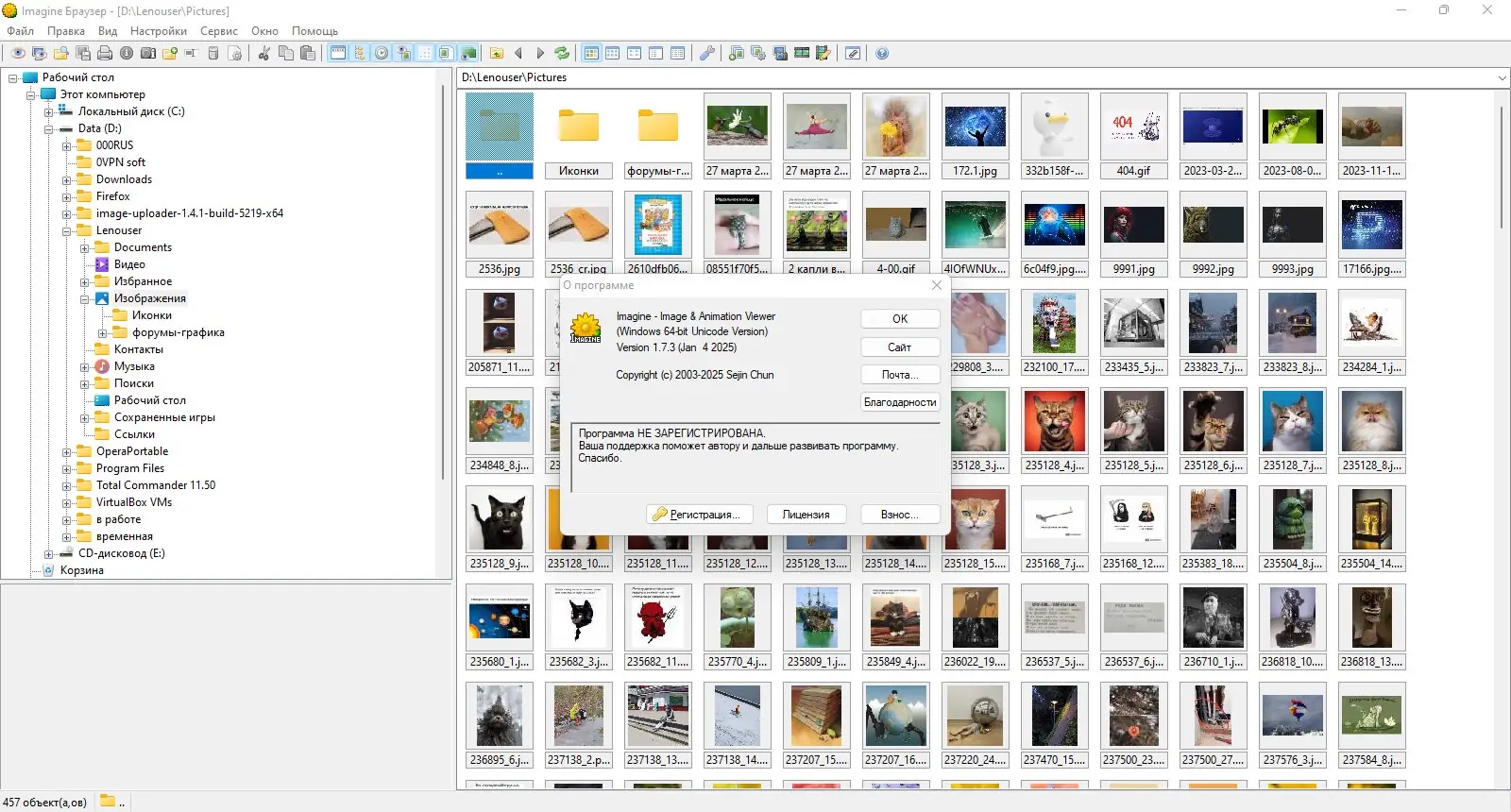The image size is (1511, 812).
Task: Click the clipboard paste icon
Action: click(x=308, y=53)
